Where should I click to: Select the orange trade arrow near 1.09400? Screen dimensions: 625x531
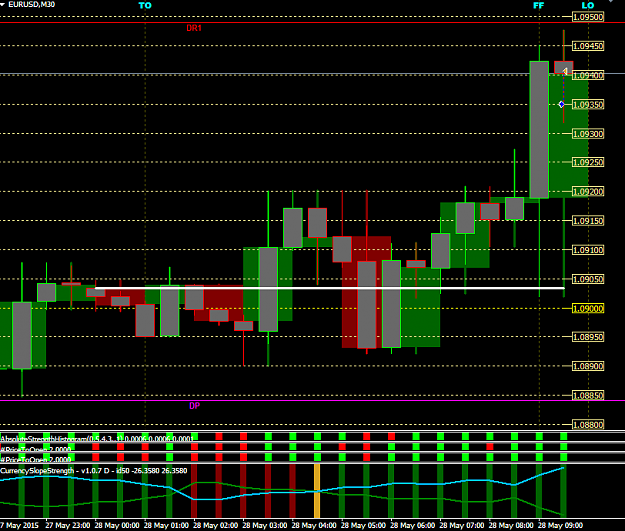point(565,71)
